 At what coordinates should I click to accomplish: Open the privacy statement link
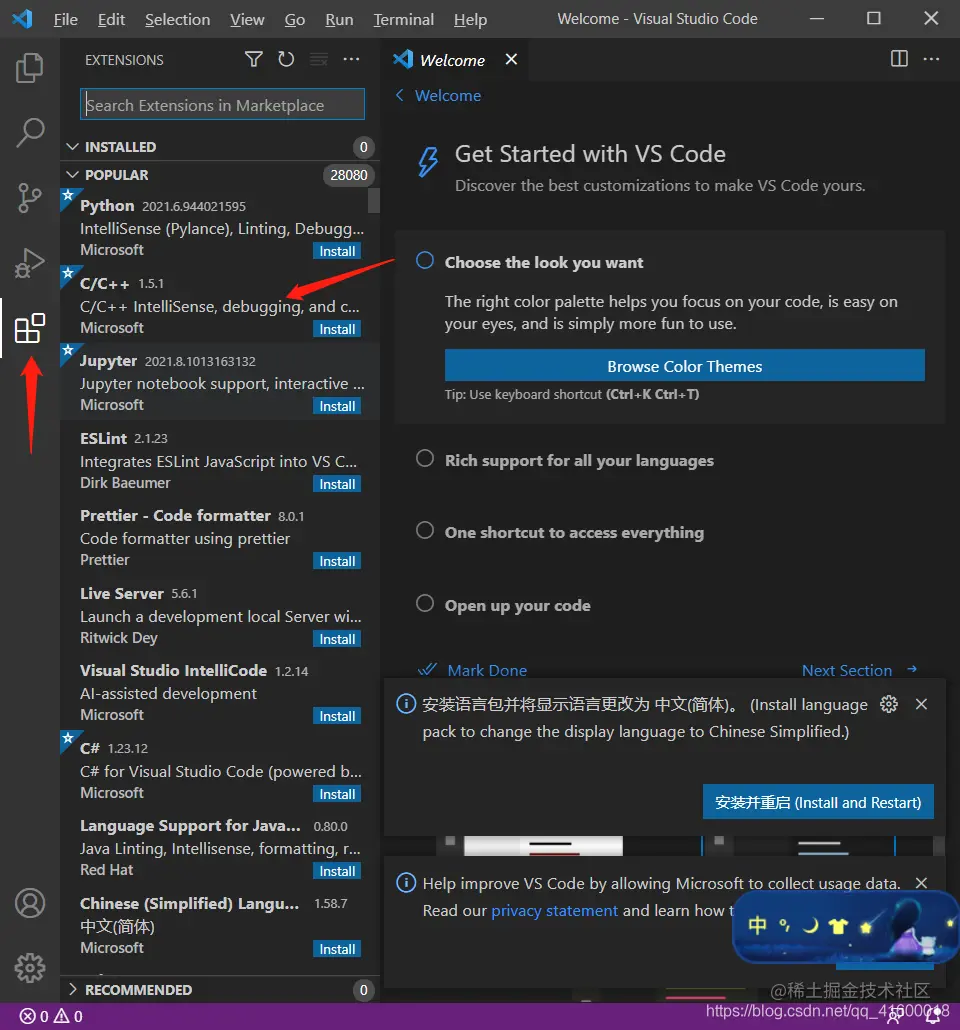tap(555, 910)
